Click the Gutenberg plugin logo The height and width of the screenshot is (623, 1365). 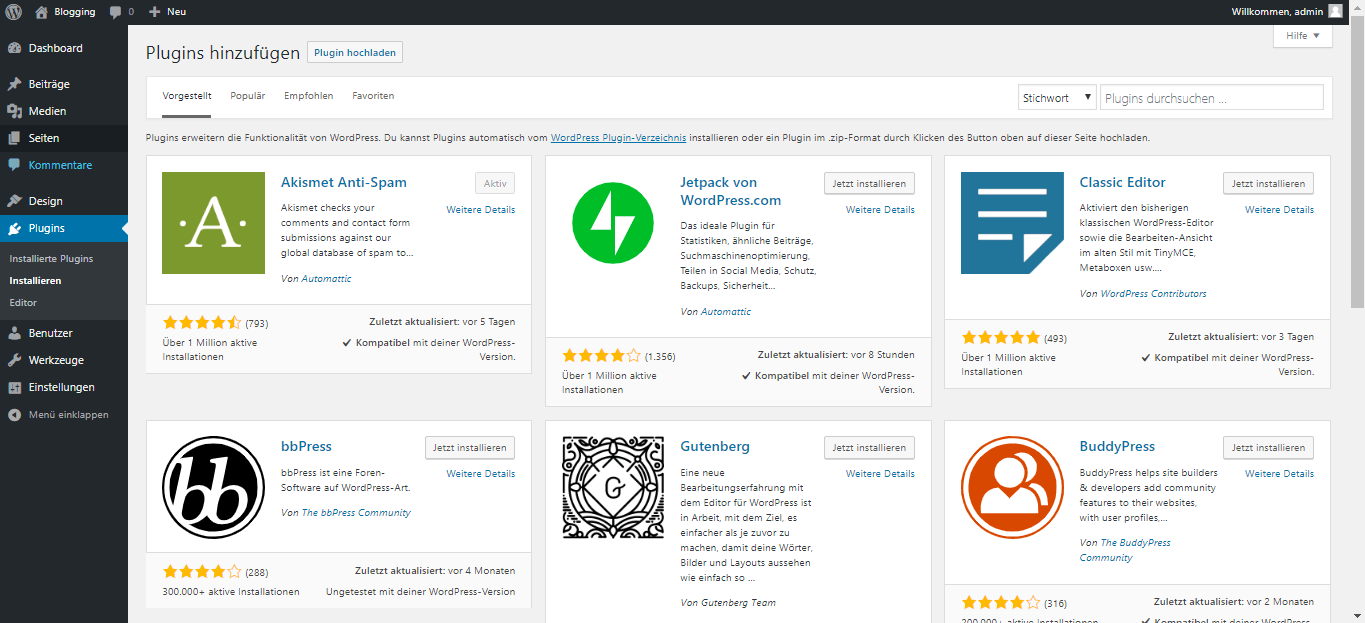click(612, 487)
